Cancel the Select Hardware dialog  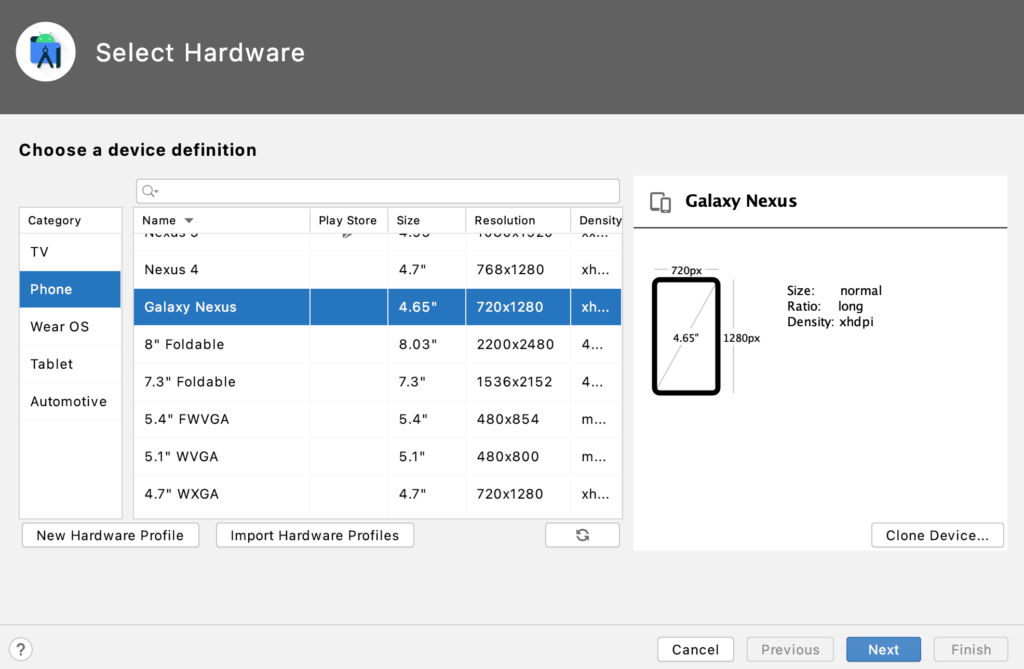point(696,649)
